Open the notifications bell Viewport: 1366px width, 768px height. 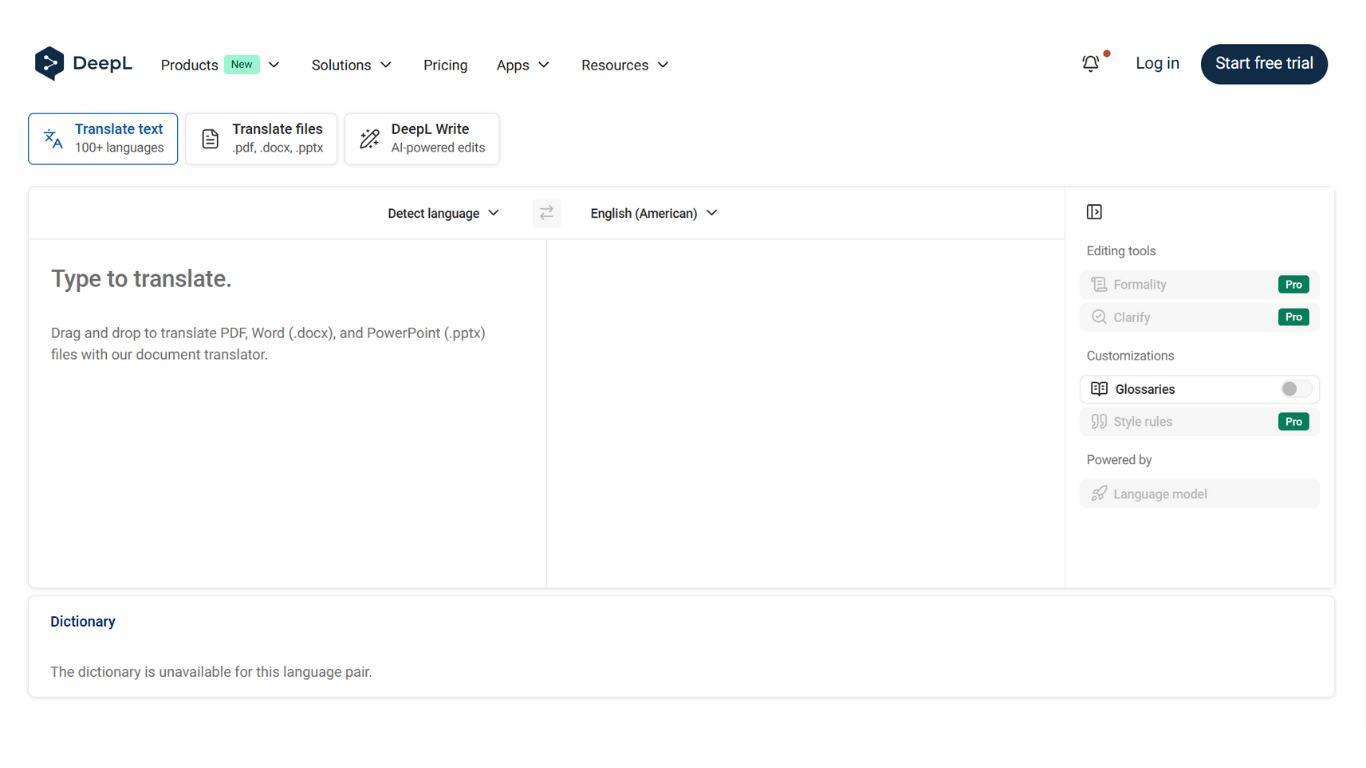1091,64
